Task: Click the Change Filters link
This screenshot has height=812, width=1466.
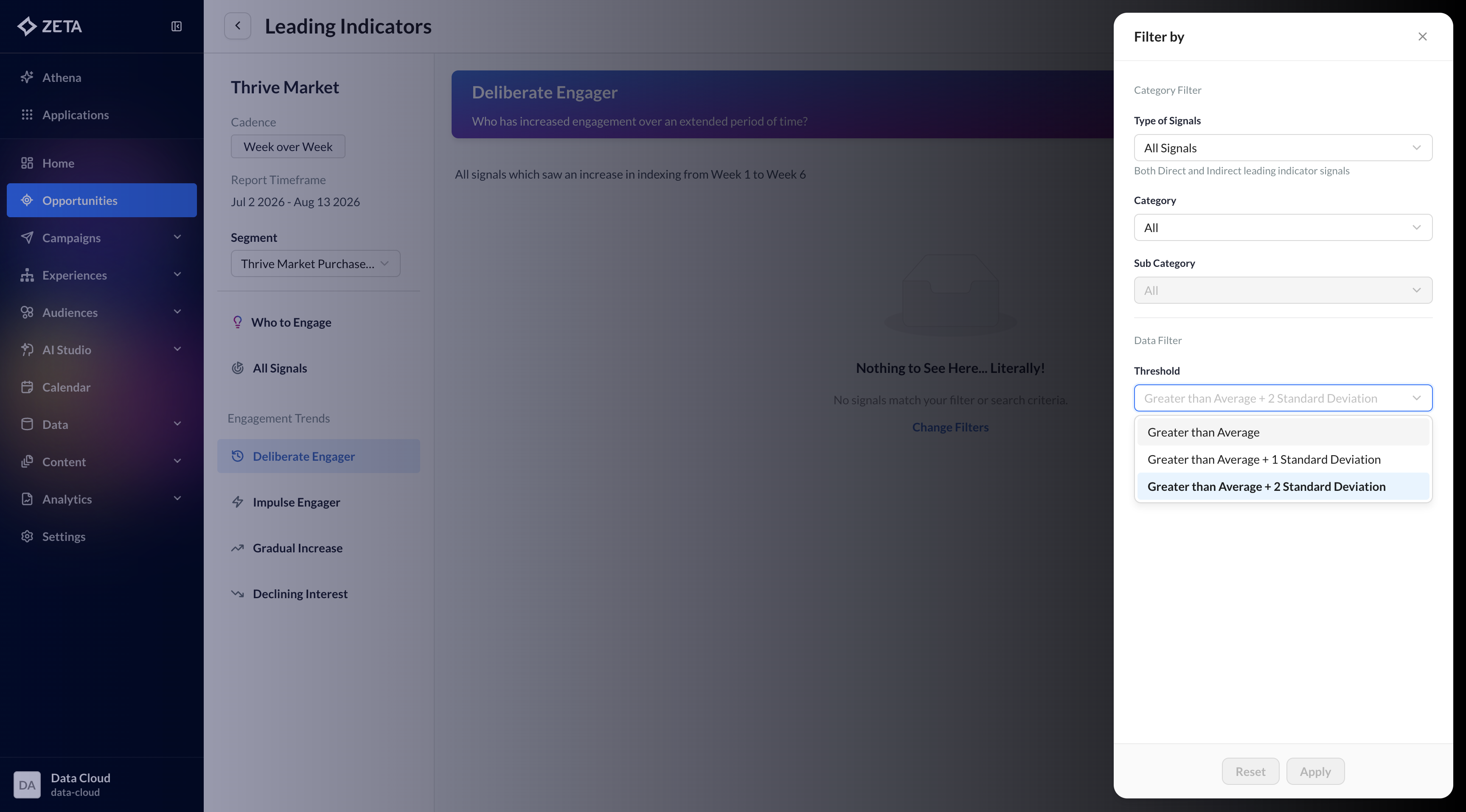Action: coord(950,427)
